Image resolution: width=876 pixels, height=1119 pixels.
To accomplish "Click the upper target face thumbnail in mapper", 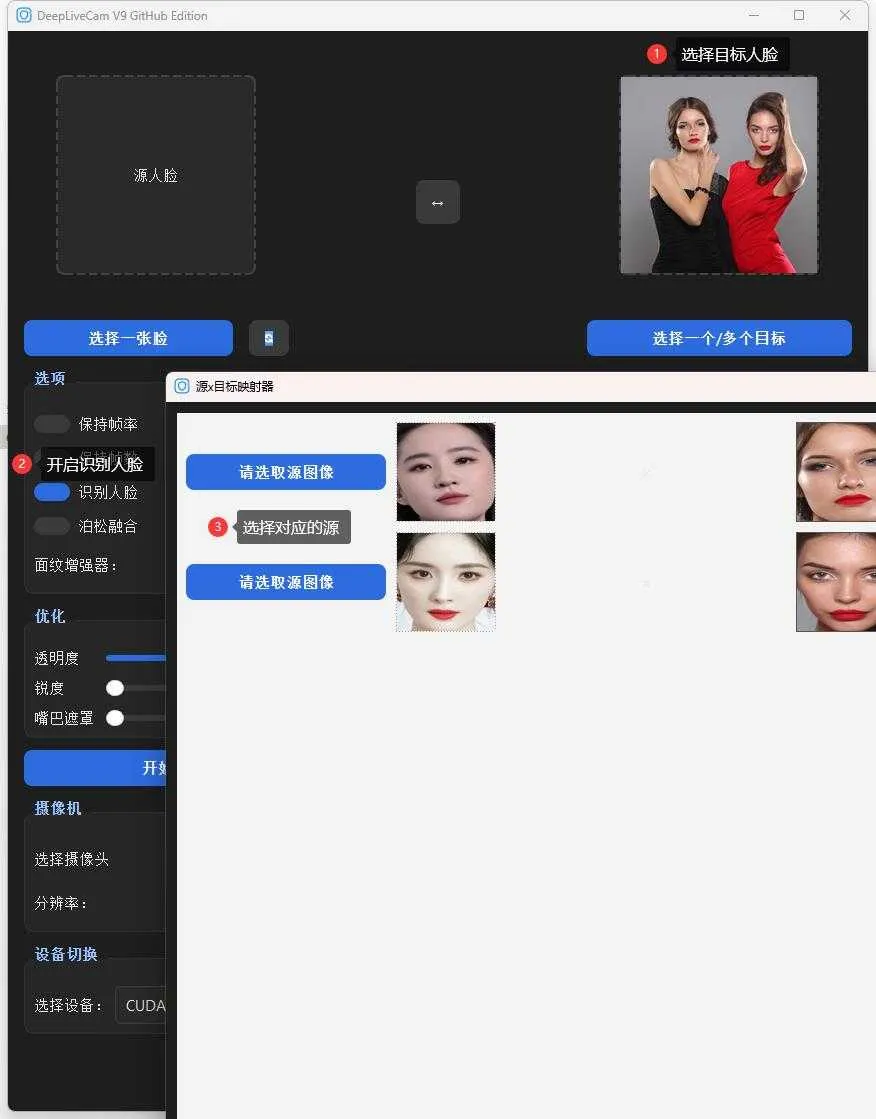I will coord(836,472).
